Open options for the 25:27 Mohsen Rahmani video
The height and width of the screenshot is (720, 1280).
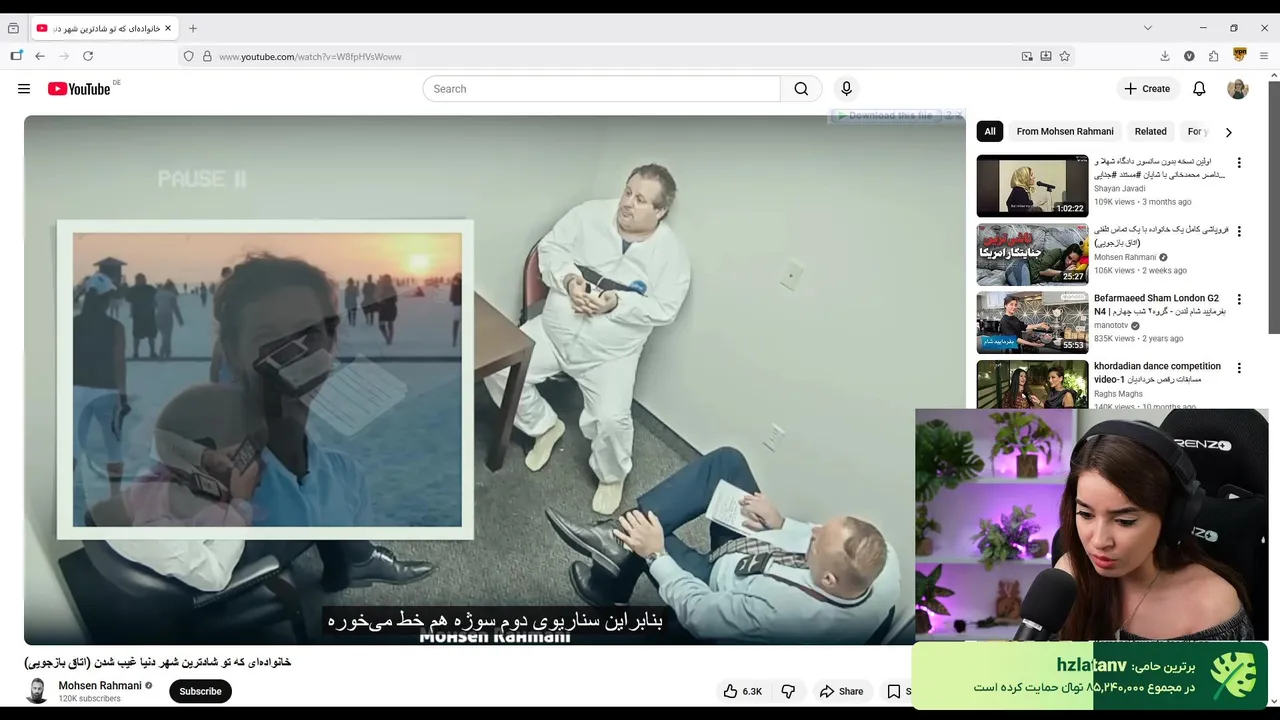pos(1239,231)
